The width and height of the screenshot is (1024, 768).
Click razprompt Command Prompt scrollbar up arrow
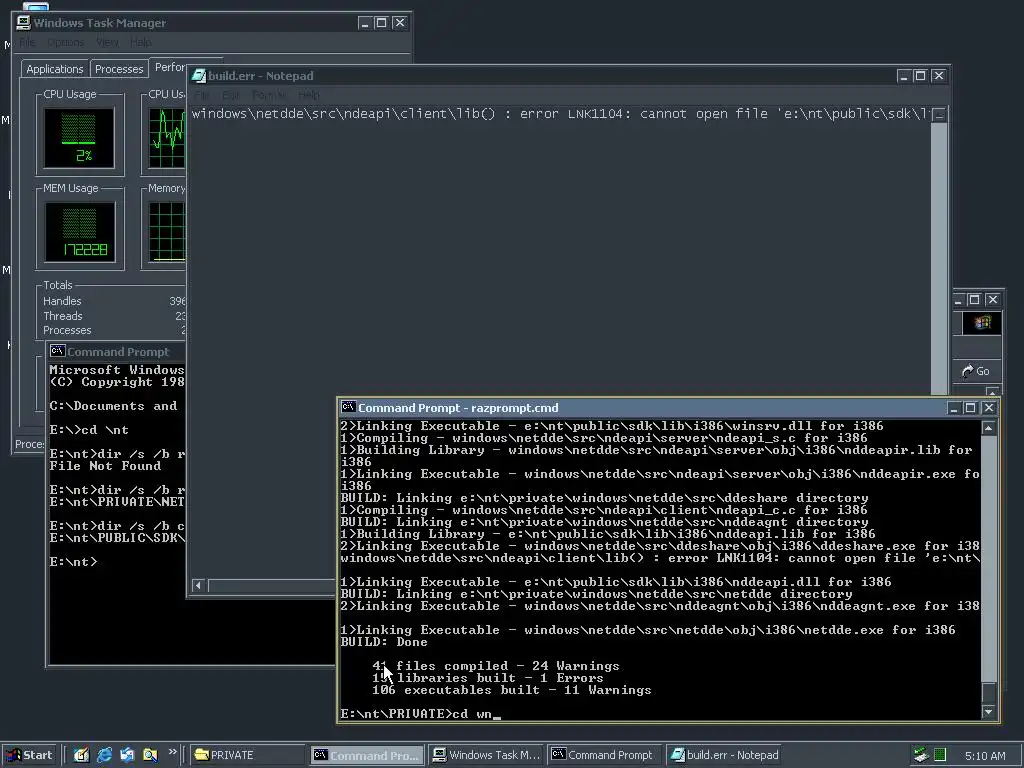point(989,428)
